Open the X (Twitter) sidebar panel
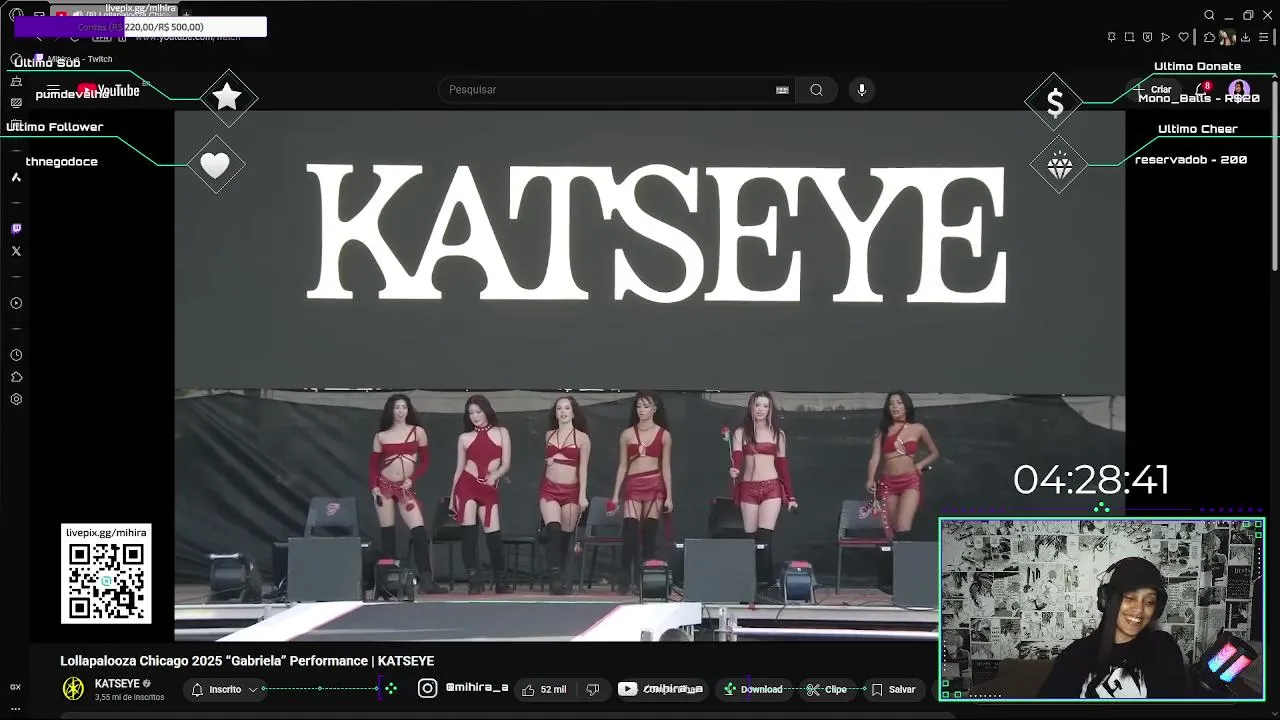1280x720 pixels. [x=16, y=251]
